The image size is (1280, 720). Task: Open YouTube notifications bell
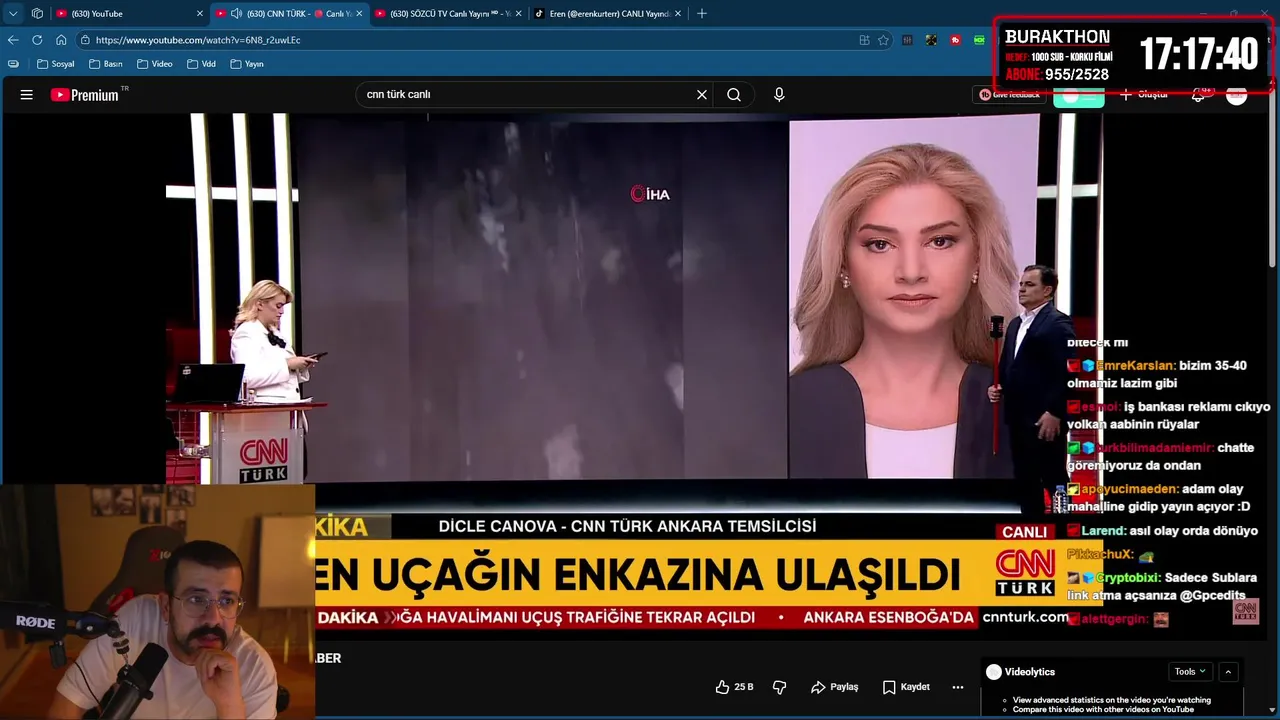(x=1199, y=95)
